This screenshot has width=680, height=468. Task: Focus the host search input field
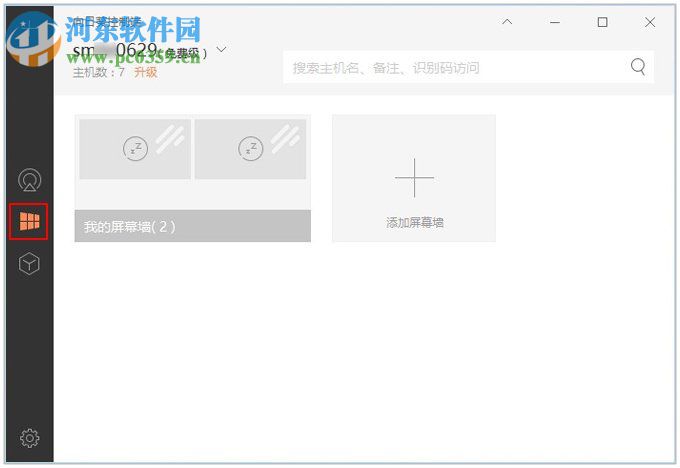(468, 67)
